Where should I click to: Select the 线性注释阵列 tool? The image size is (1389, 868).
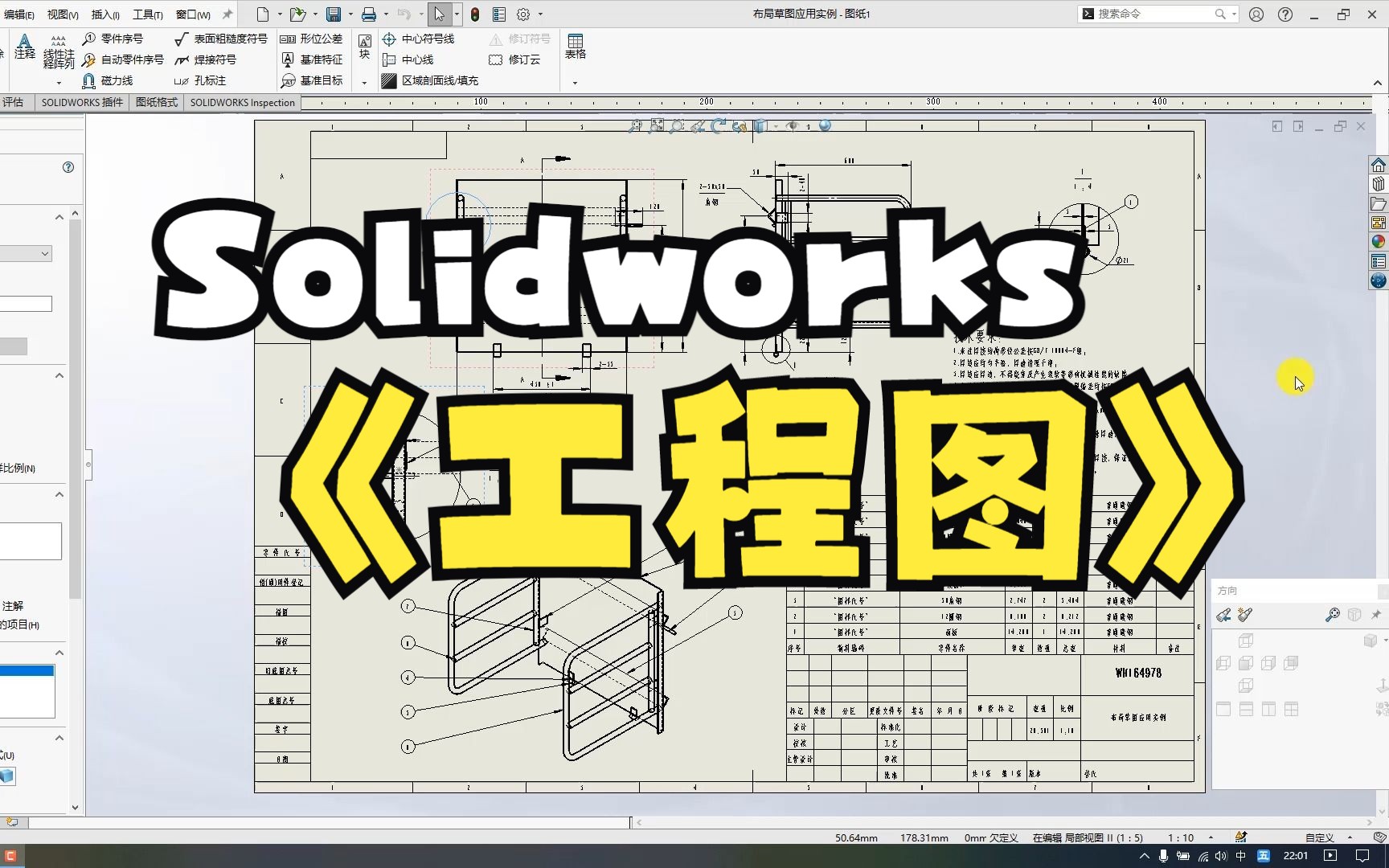click(59, 53)
